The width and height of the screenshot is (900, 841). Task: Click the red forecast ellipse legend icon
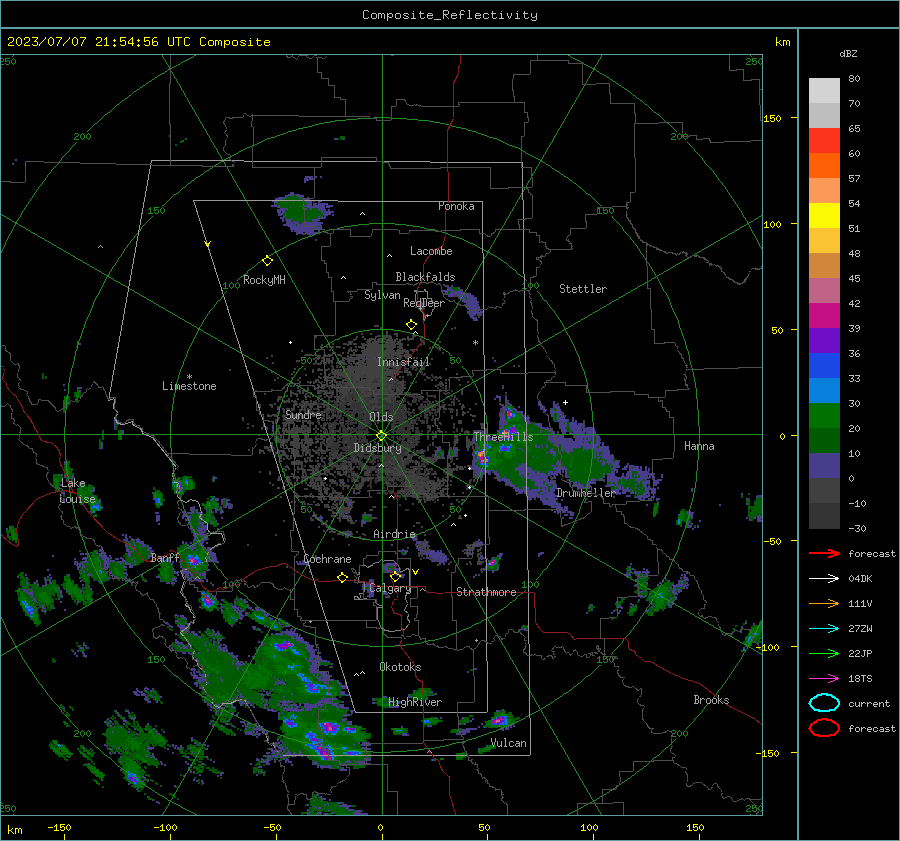(x=824, y=728)
